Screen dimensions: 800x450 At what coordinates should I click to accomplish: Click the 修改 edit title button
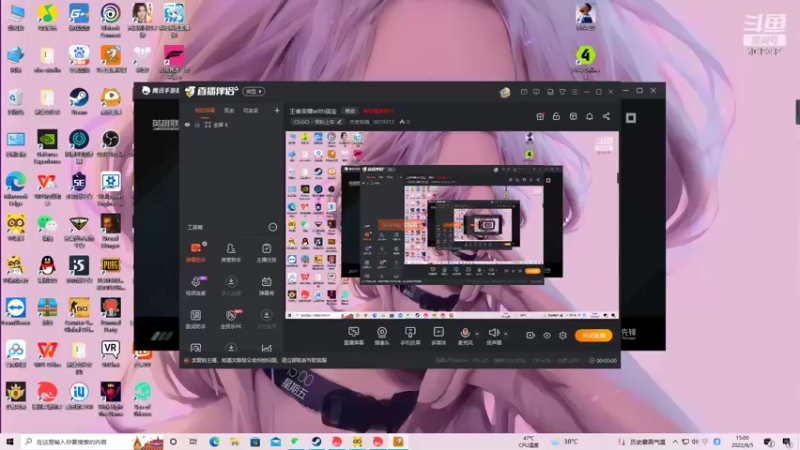(349, 111)
